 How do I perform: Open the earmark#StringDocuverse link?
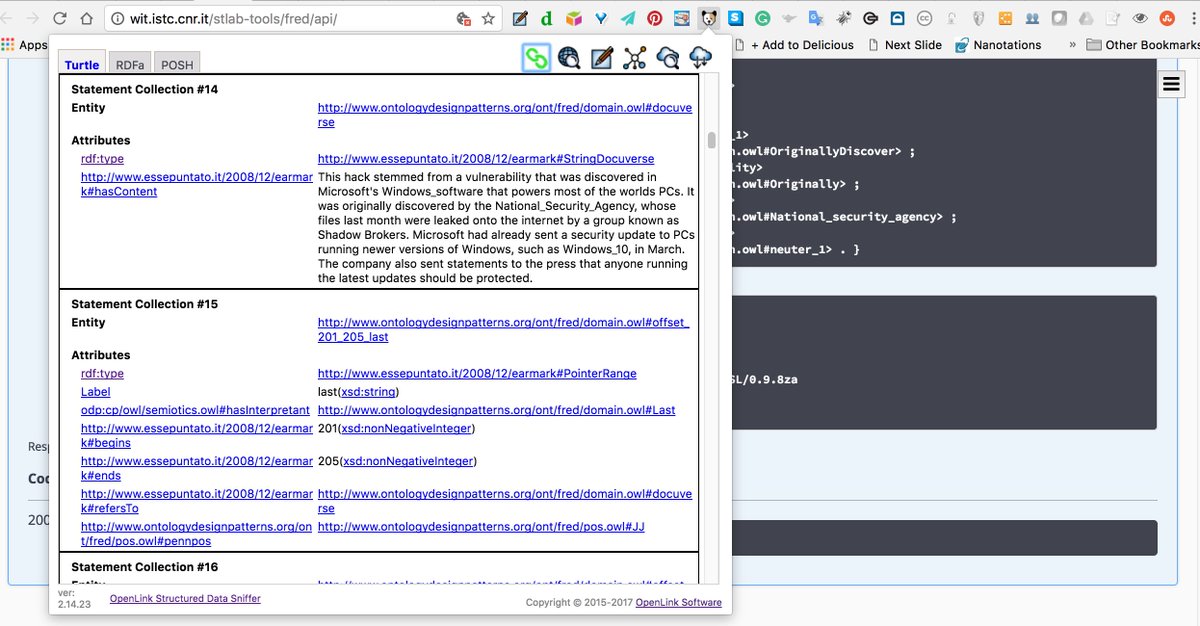click(486, 159)
